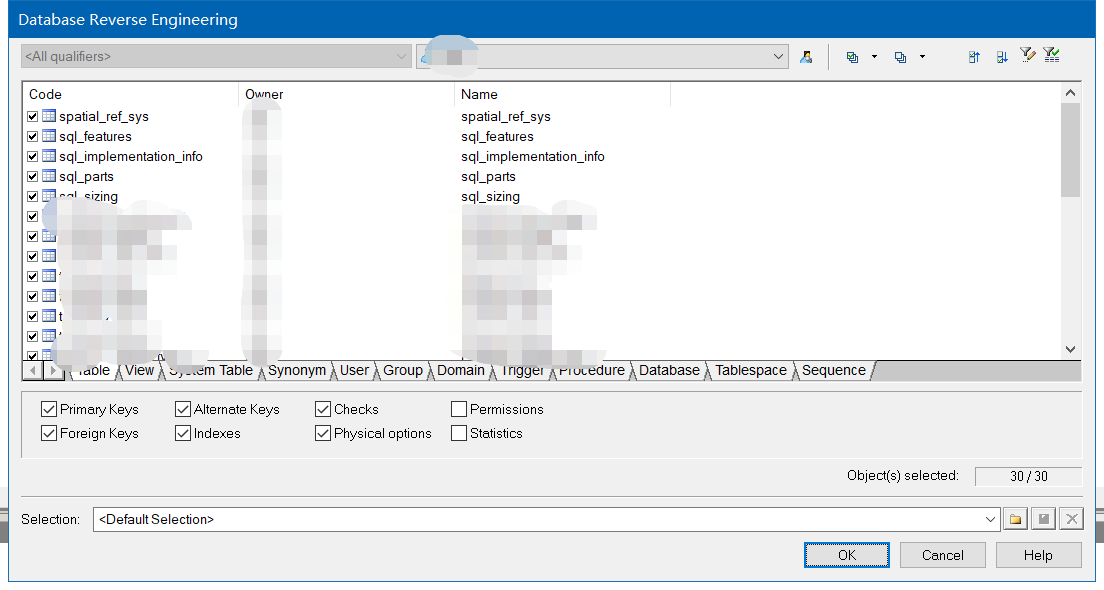
Task: Click the Deselect All objects icon
Action: tap(900, 56)
